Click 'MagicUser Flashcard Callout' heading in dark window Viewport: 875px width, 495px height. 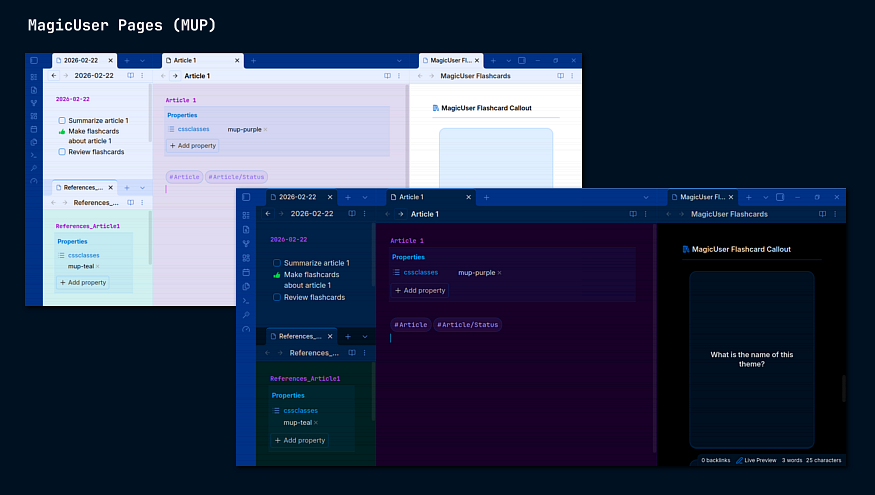[741, 249]
